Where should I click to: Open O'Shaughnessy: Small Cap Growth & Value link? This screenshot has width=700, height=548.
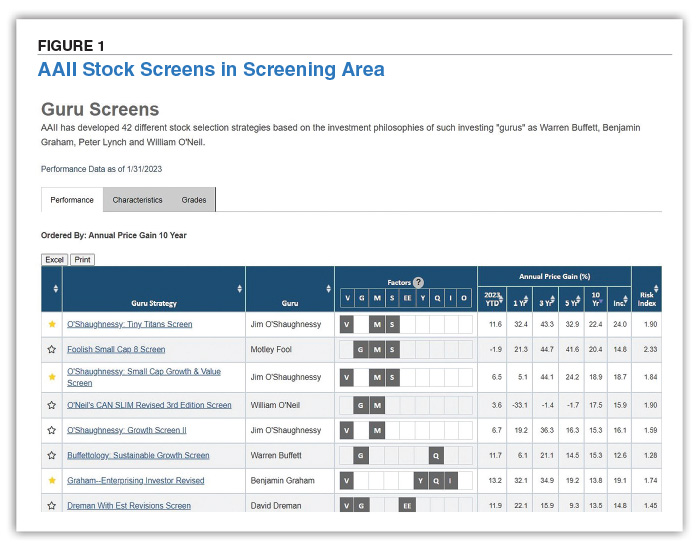[144, 377]
